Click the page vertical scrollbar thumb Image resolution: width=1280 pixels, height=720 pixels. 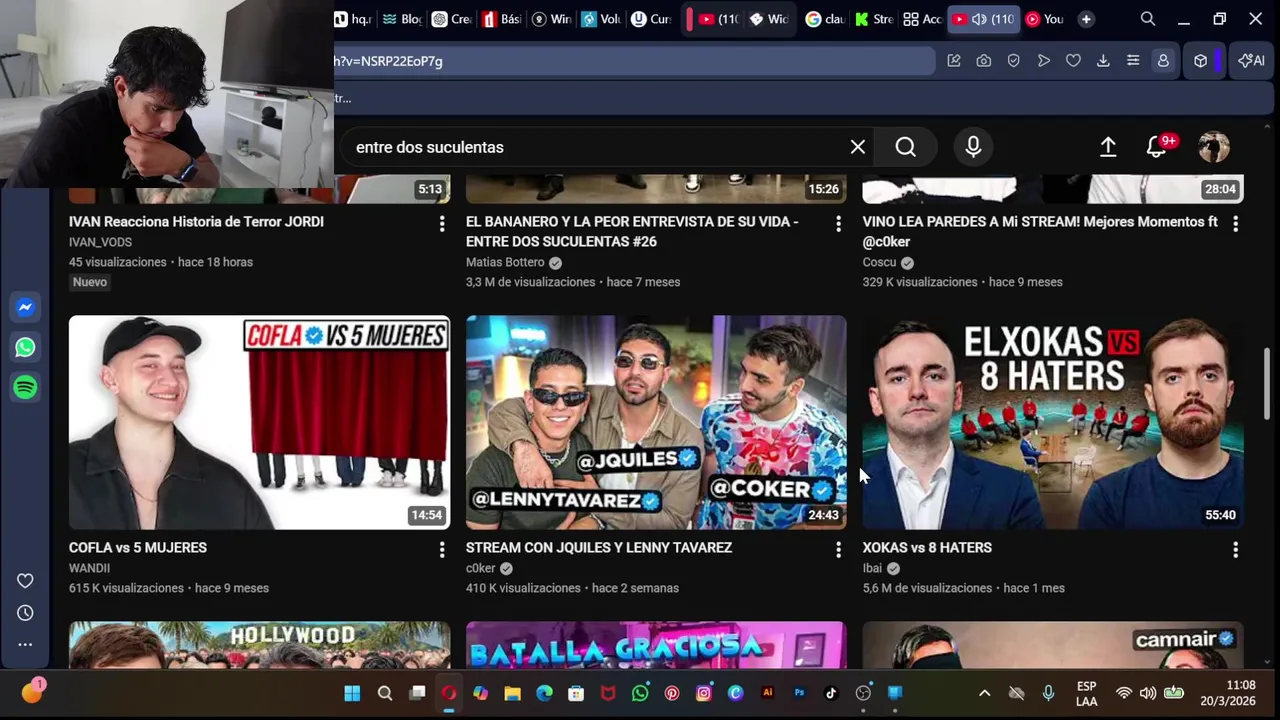pos(1267,385)
